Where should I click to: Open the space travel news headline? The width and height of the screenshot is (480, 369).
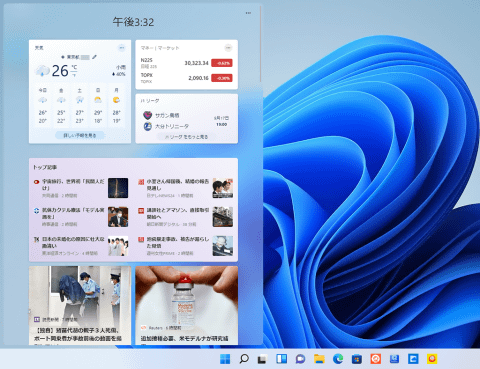click(x=73, y=185)
